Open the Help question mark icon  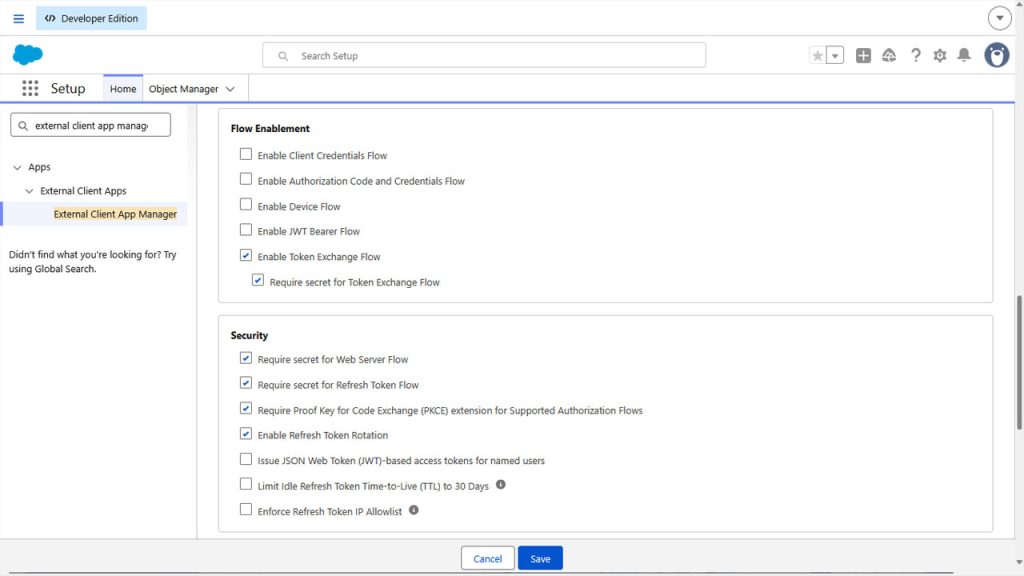[x=916, y=56]
